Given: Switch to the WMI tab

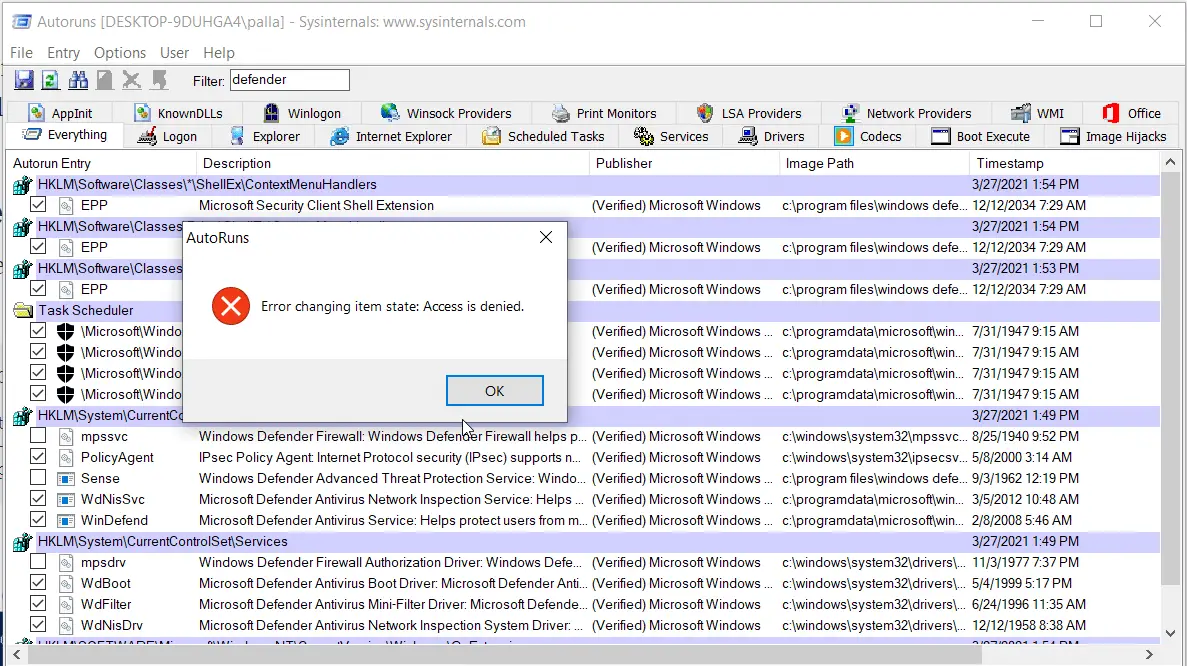Looking at the screenshot, I should (x=1038, y=113).
